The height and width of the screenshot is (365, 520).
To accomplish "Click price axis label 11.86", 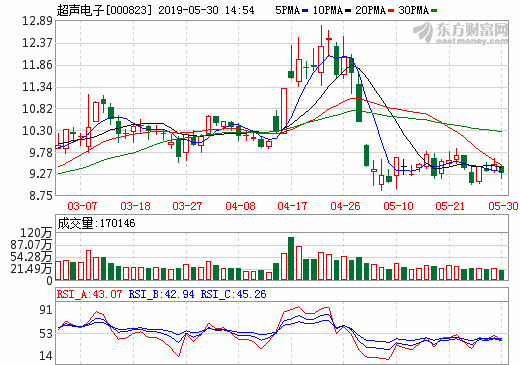I will pyautogui.click(x=37, y=65).
